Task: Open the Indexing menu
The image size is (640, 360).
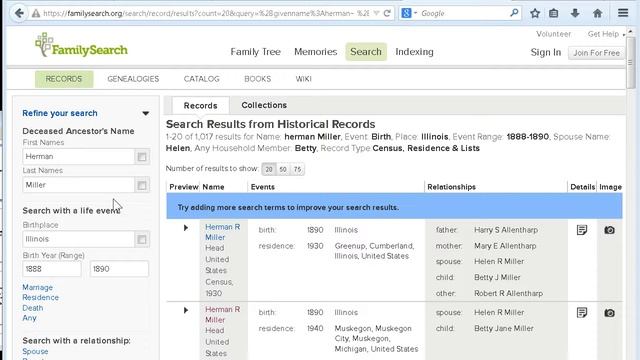Action: point(414,52)
